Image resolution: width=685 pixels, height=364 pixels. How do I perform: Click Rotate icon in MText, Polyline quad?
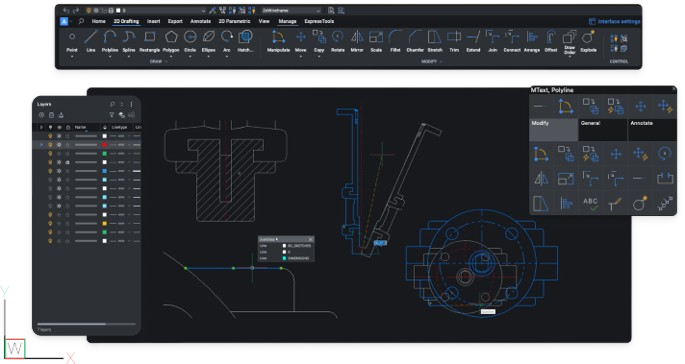(x=664, y=153)
